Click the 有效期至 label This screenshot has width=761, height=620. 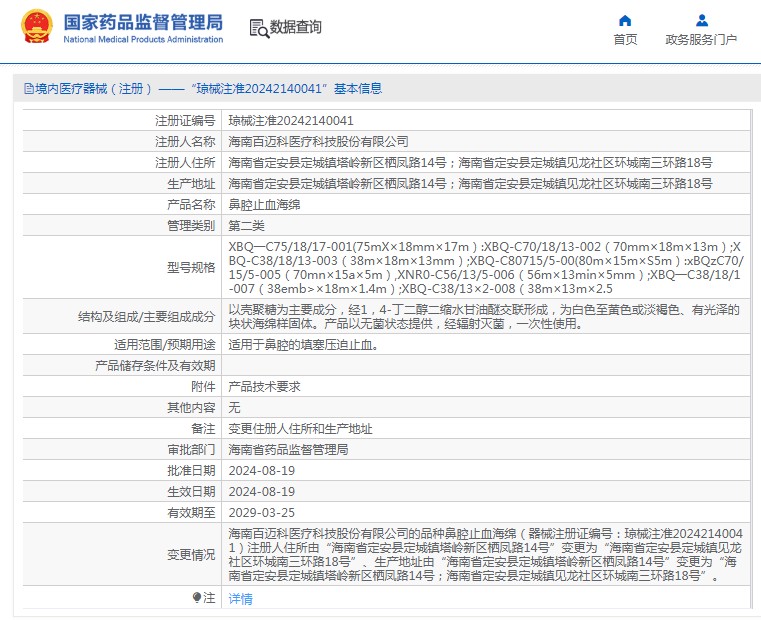191,512
